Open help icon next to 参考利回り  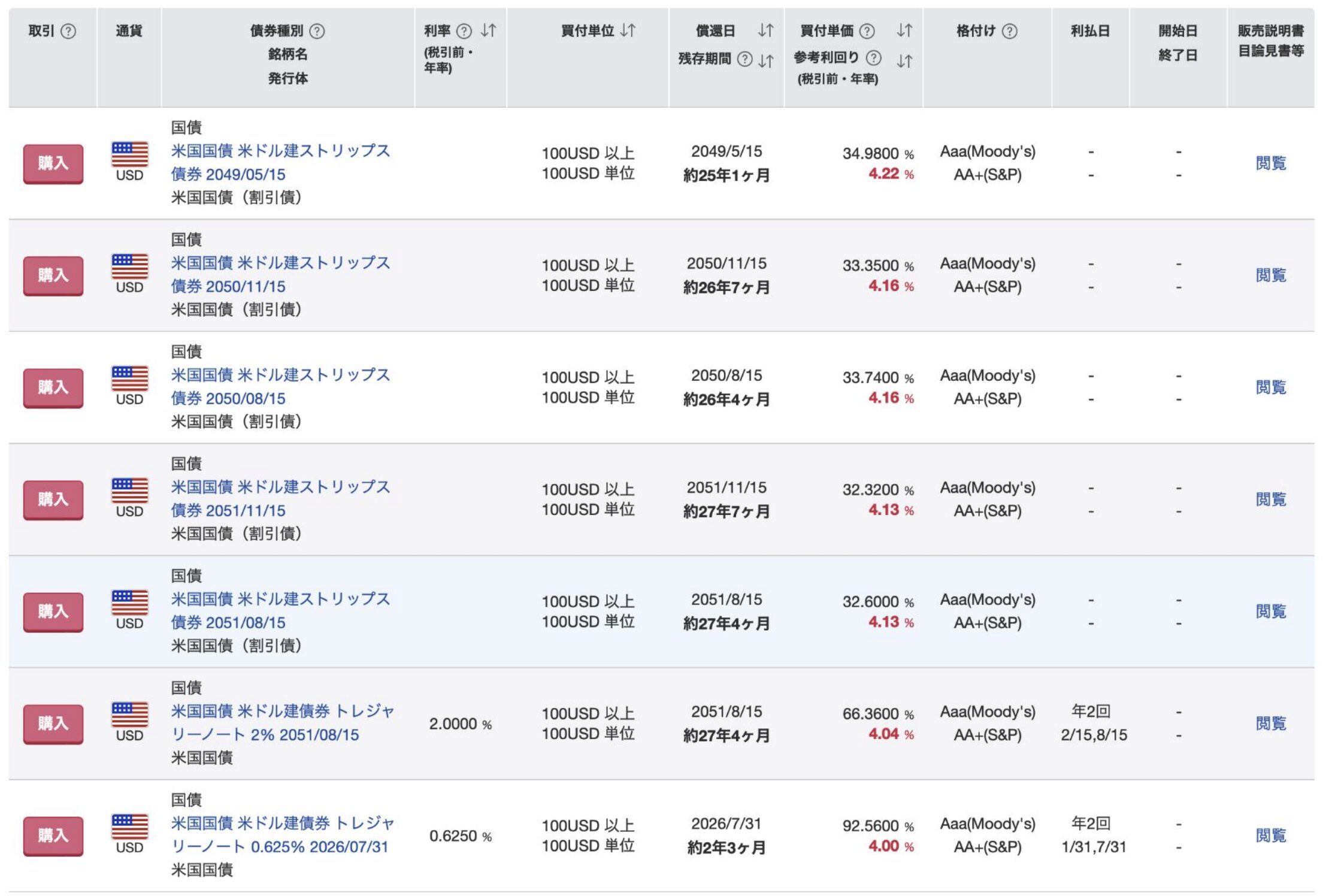pyautogui.click(x=874, y=58)
